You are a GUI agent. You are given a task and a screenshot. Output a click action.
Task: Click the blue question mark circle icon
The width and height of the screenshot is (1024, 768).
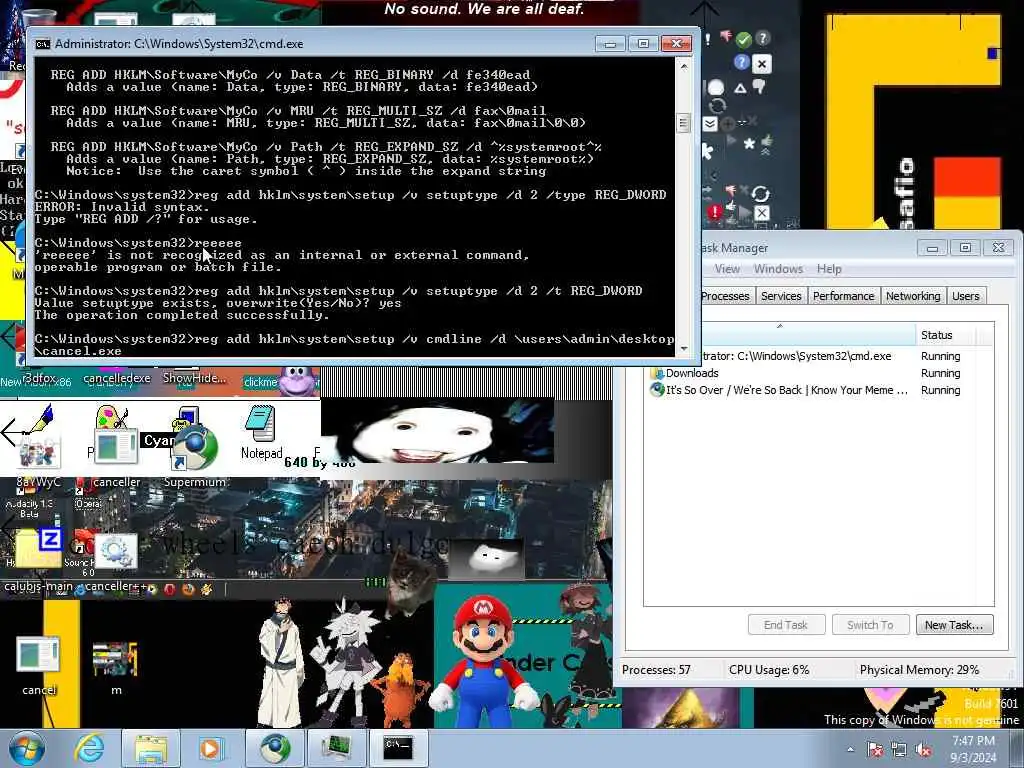741,62
